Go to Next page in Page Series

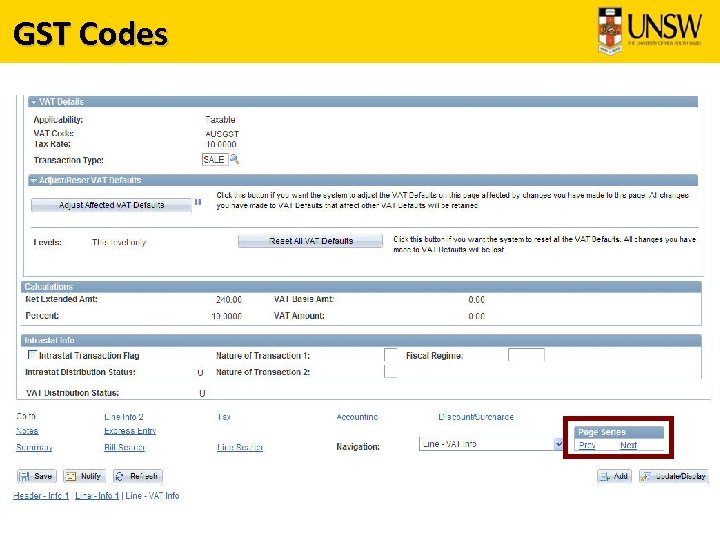(628, 445)
